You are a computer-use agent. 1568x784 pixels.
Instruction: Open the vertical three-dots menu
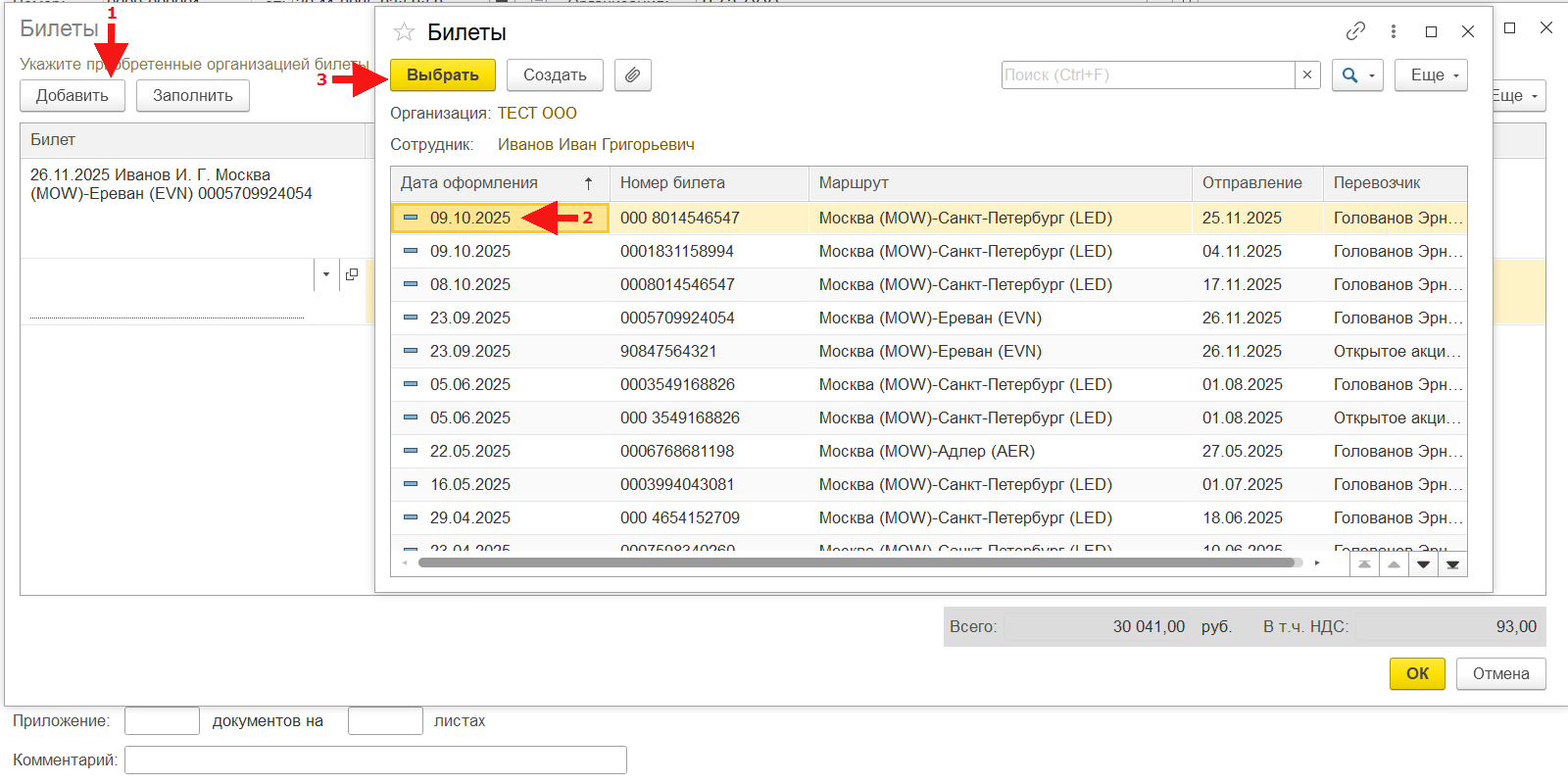1393,31
